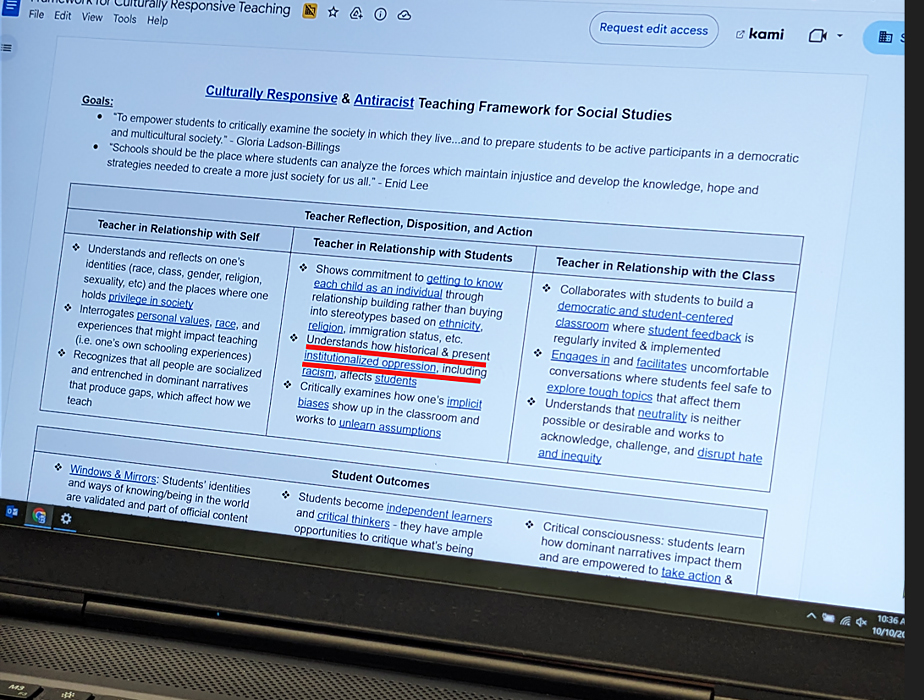Toggle the speaker volume tray icon

(x=861, y=622)
